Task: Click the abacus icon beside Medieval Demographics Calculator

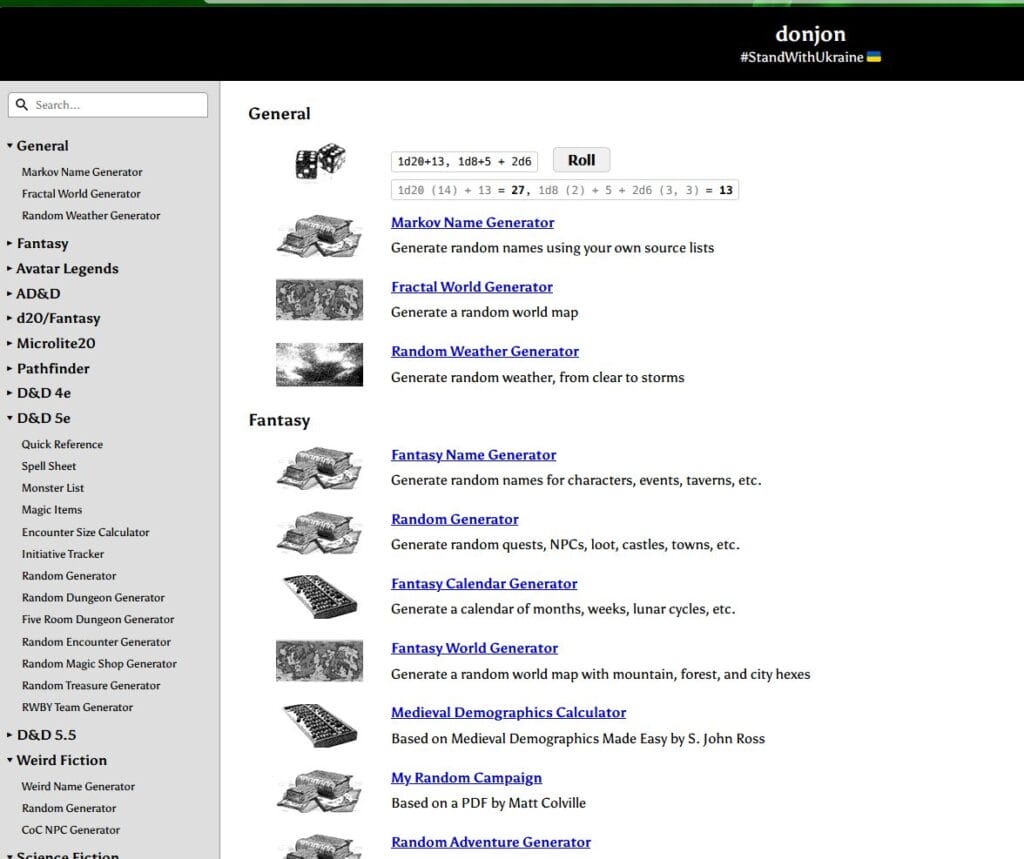Action: (x=319, y=725)
